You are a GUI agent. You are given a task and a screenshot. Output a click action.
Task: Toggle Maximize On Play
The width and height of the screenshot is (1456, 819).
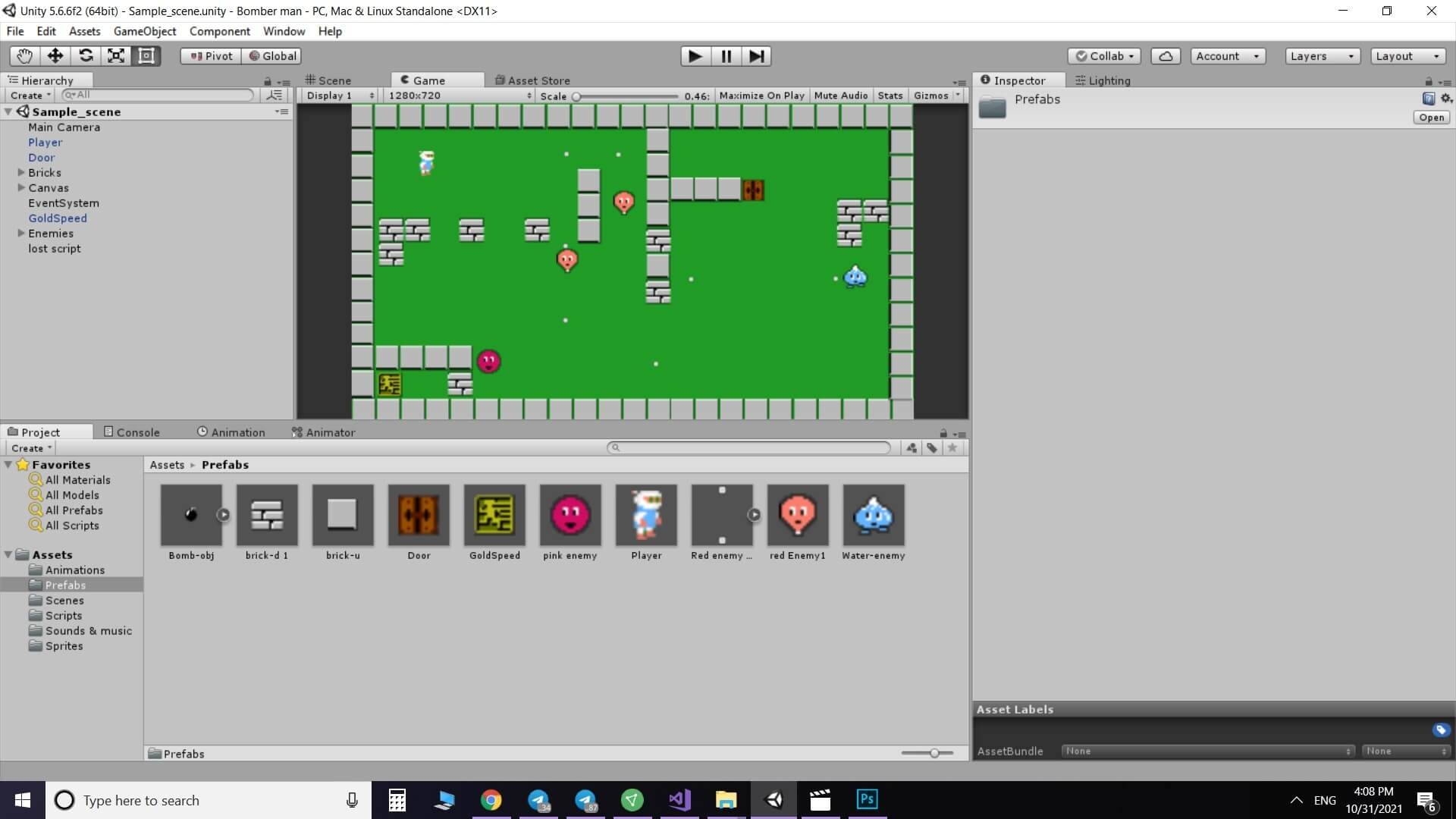point(761,96)
